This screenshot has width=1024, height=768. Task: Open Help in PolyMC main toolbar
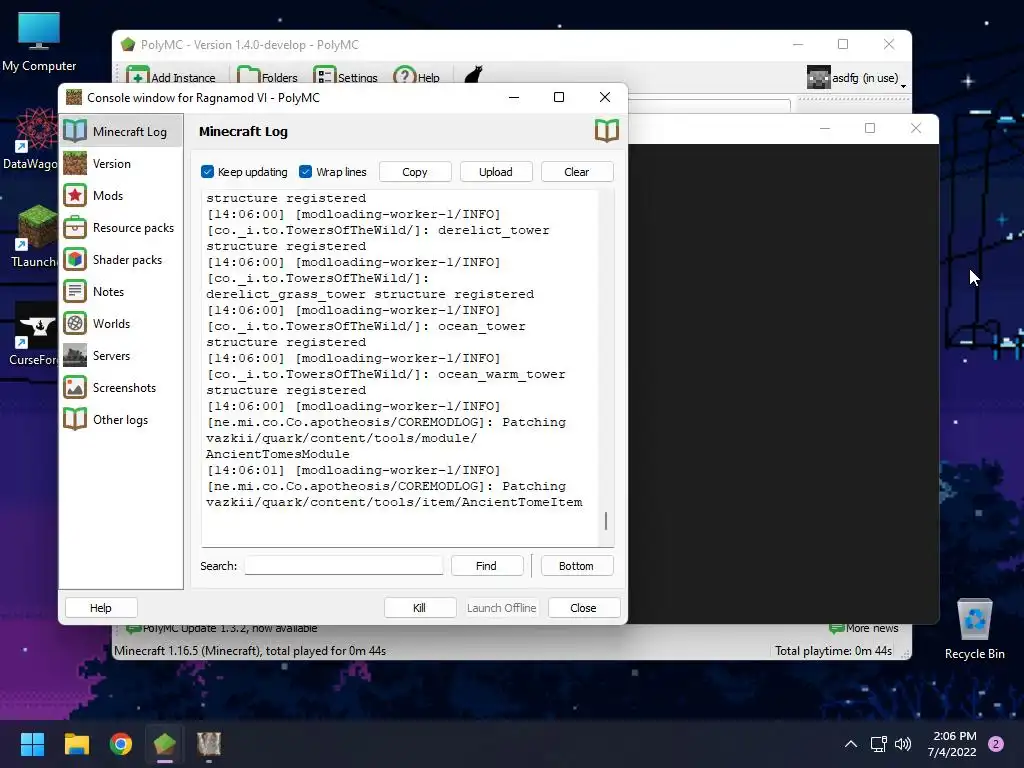(x=417, y=77)
